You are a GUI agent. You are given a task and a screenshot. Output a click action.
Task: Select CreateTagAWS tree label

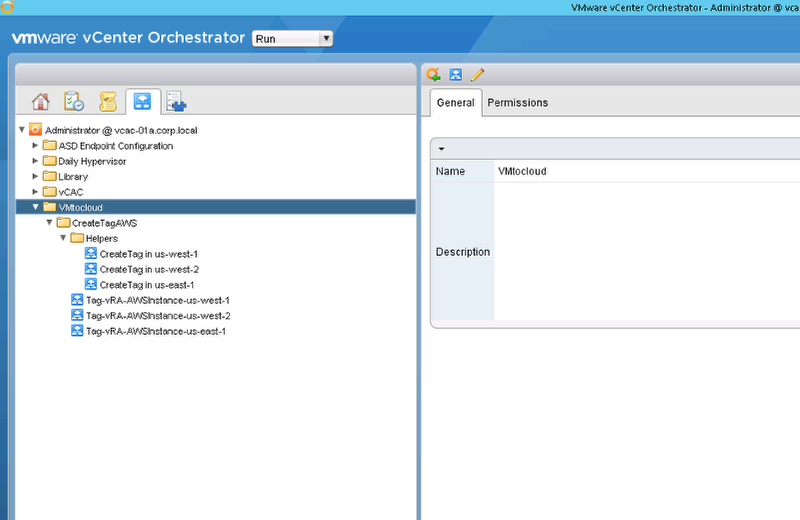tap(105, 223)
